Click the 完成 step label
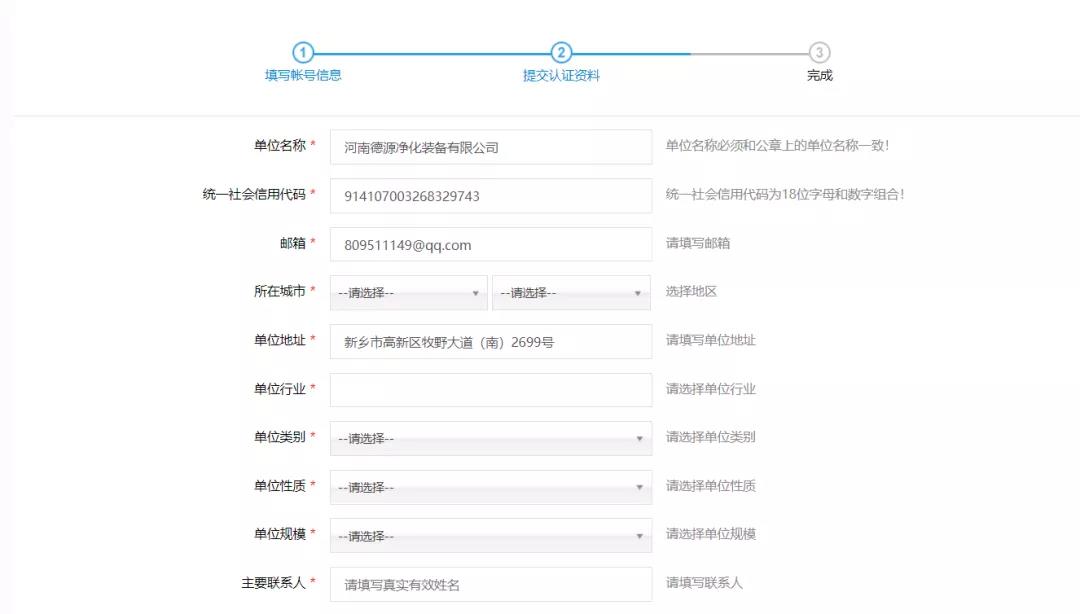This screenshot has width=1080, height=614. click(x=819, y=75)
